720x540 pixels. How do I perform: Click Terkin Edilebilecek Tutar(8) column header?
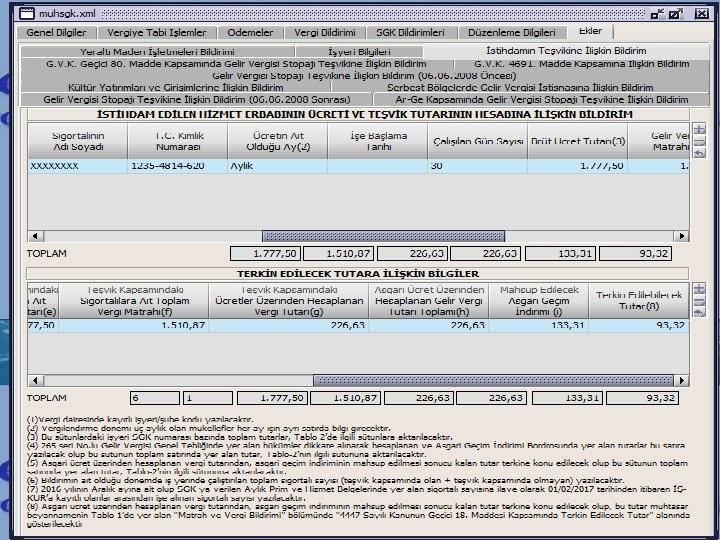(x=639, y=301)
